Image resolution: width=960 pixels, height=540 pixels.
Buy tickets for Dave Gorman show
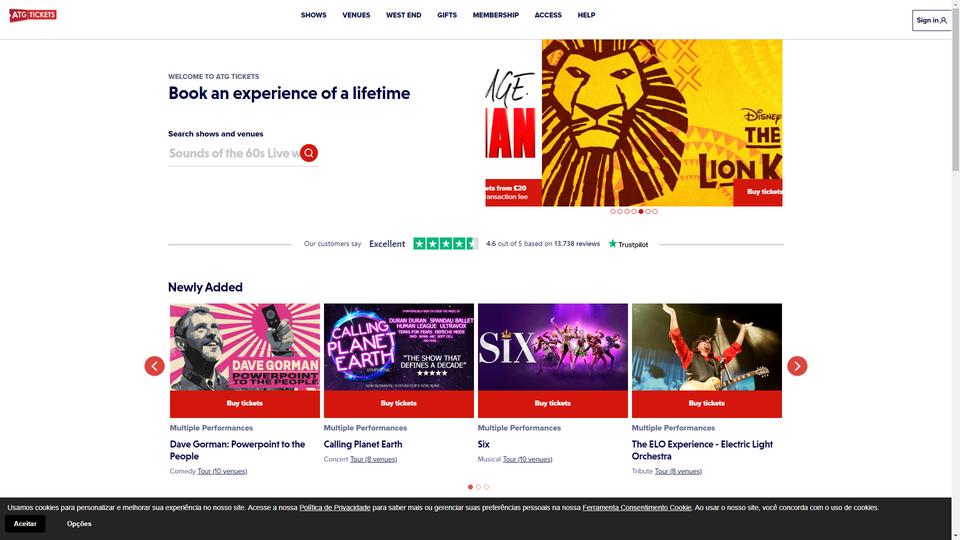(245, 403)
